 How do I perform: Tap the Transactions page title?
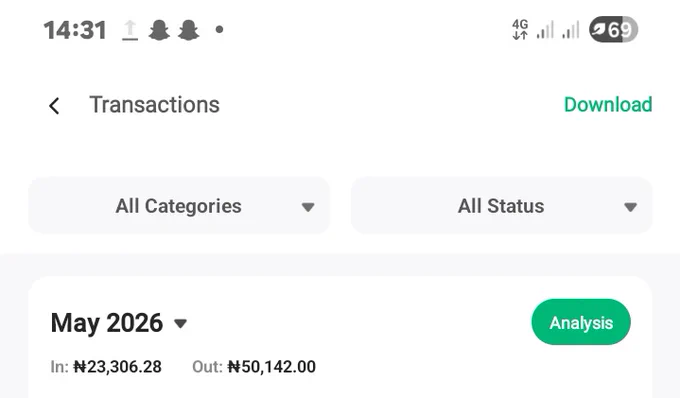point(154,105)
